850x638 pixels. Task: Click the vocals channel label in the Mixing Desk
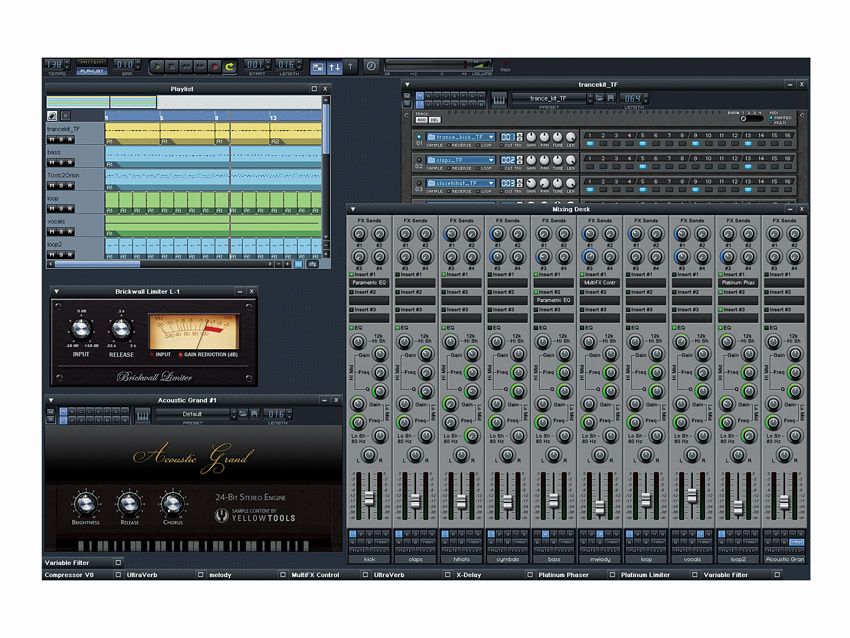click(692, 559)
